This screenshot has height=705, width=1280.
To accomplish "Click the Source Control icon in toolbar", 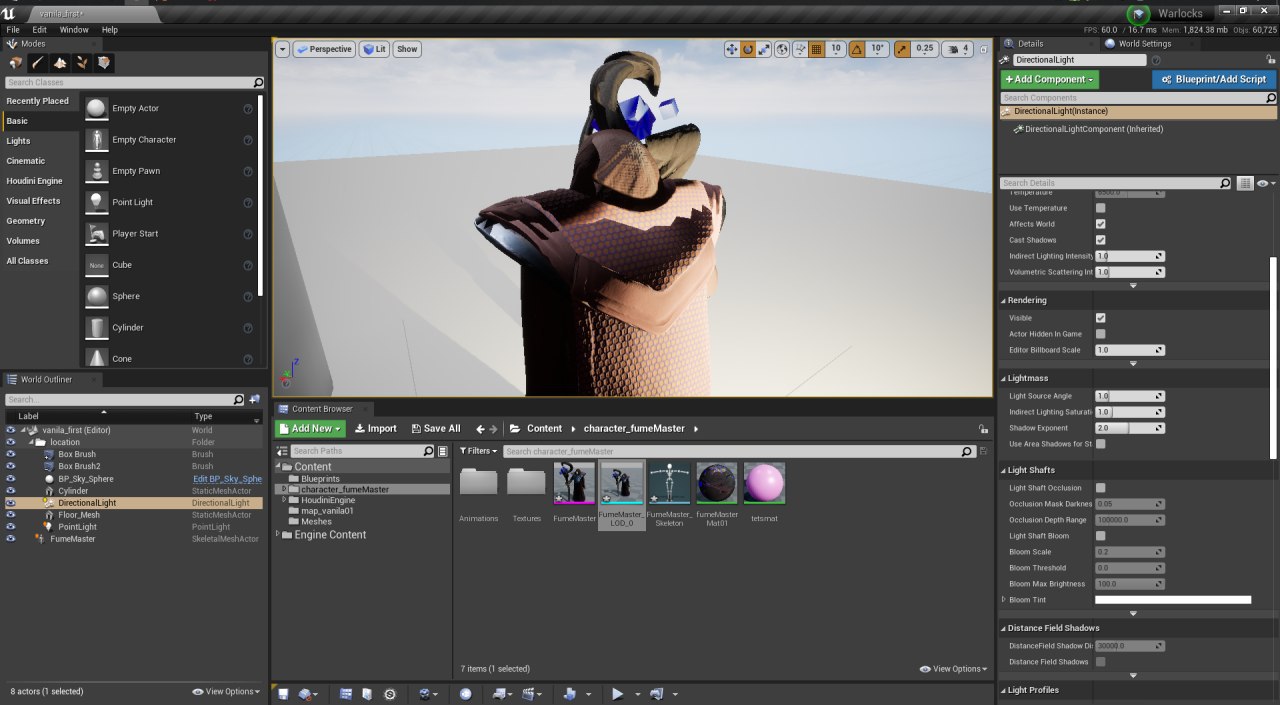I will [307, 694].
